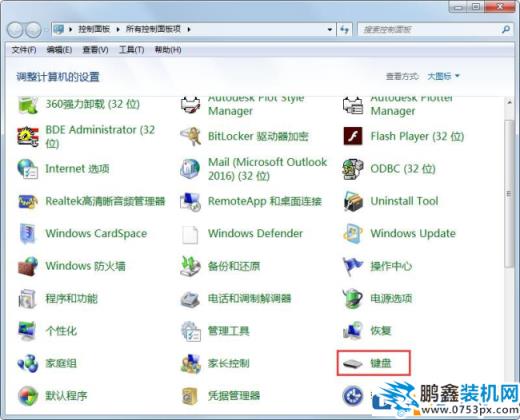This screenshot has height=420, width=520.
Task: Open the Uninstall Tool icon
Action: click(x=353, y=201)
